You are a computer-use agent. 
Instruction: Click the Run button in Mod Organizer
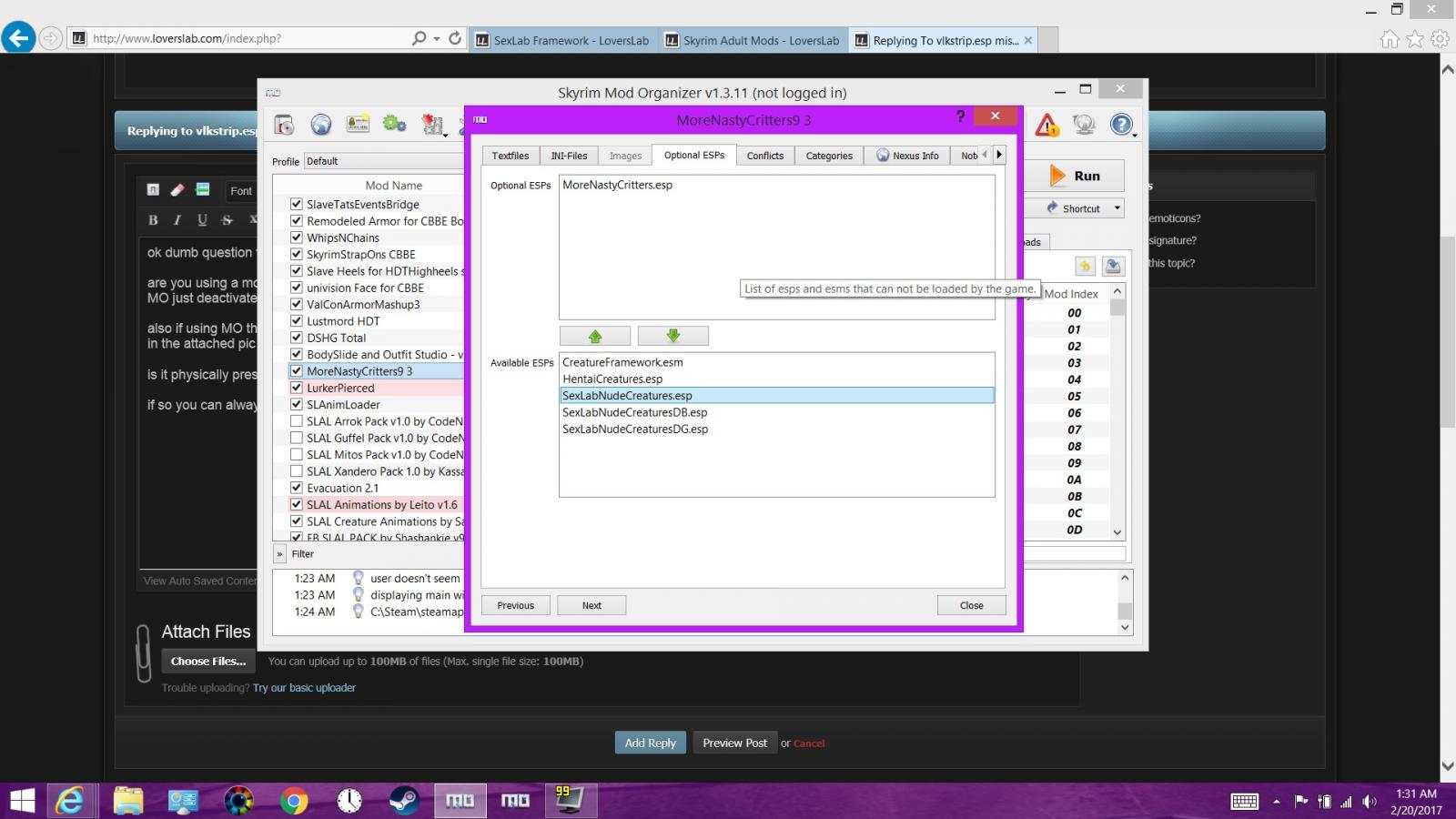[1075, 176]
